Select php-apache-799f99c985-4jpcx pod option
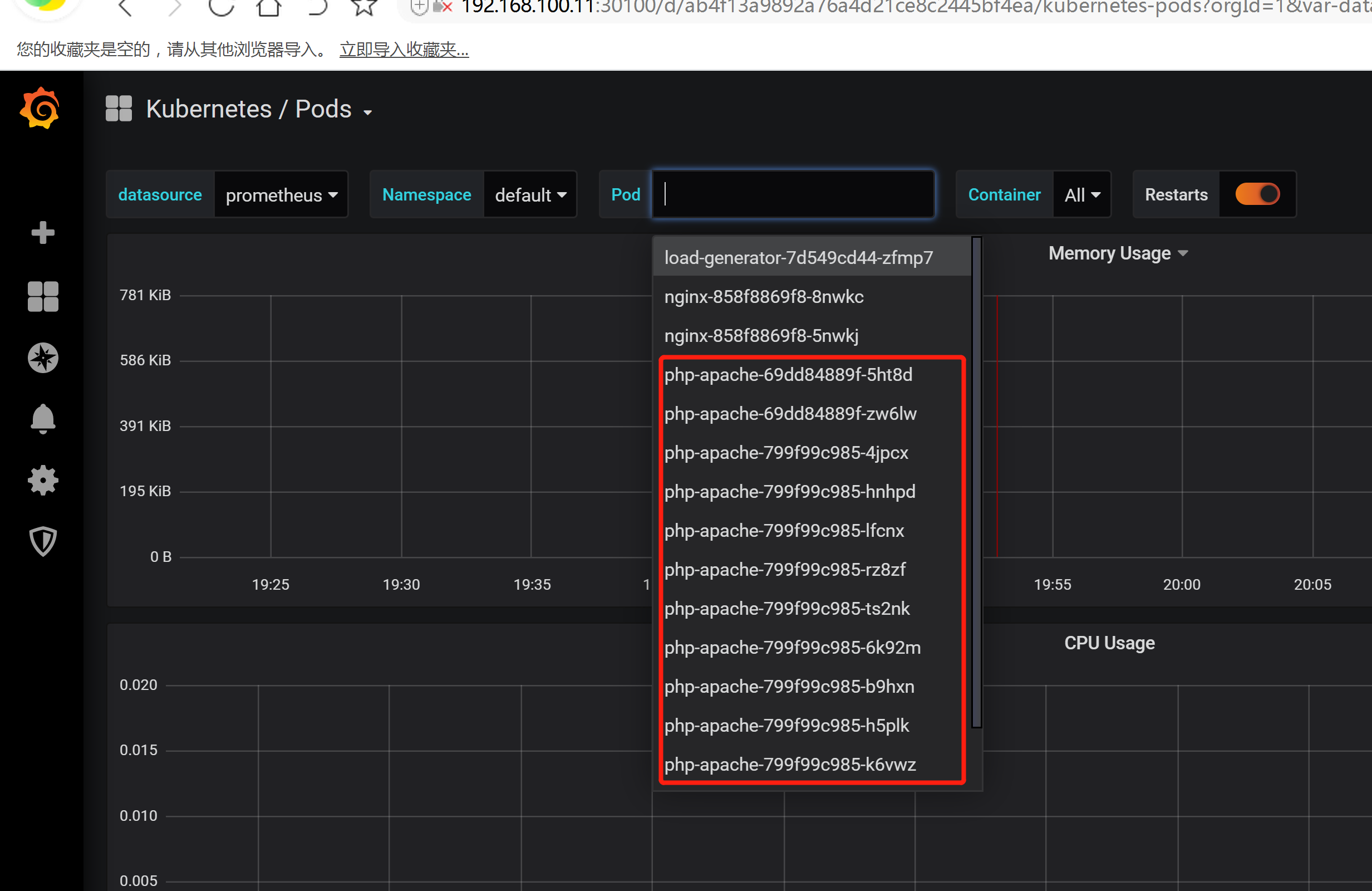The width and height of the screenshot is (1372, 891). tap(812, 452)
